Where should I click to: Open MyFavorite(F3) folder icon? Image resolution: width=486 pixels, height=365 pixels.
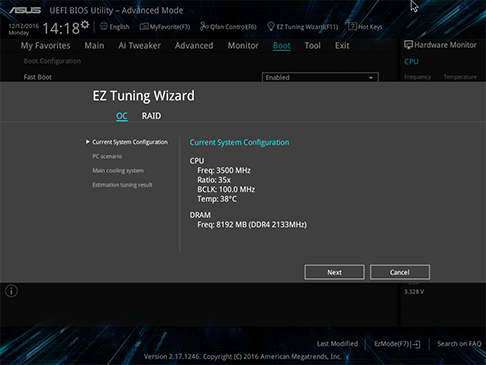pyautogui.click(x=144, y=26)
